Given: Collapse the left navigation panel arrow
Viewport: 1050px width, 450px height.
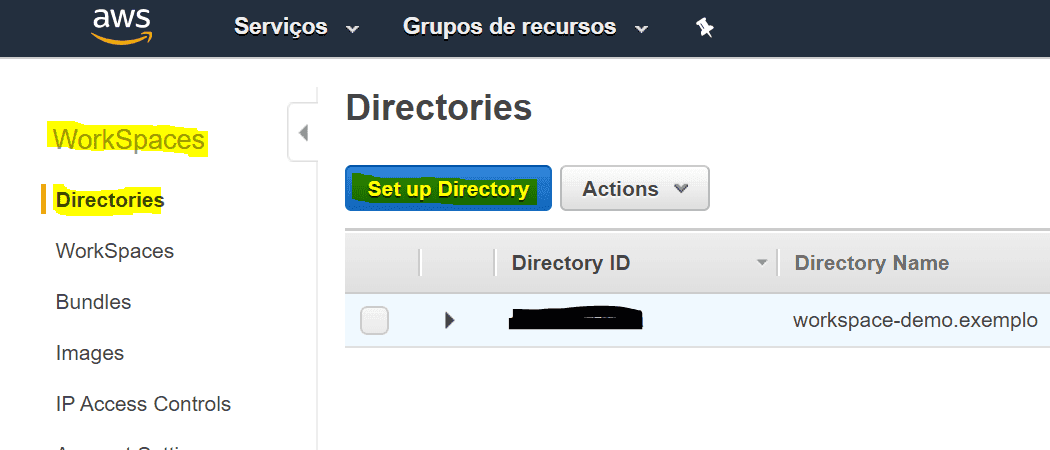Looking at the screenshot, I should [x=303, y=132].
